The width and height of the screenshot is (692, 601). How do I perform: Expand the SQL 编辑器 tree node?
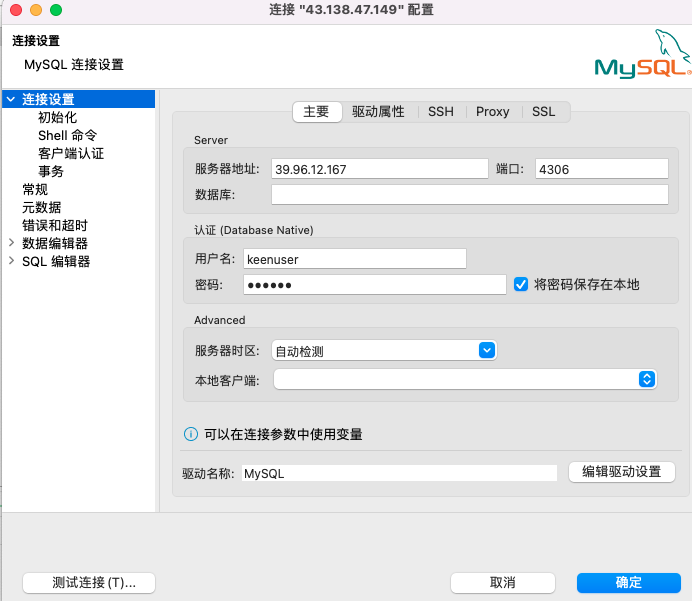point(11,260)
